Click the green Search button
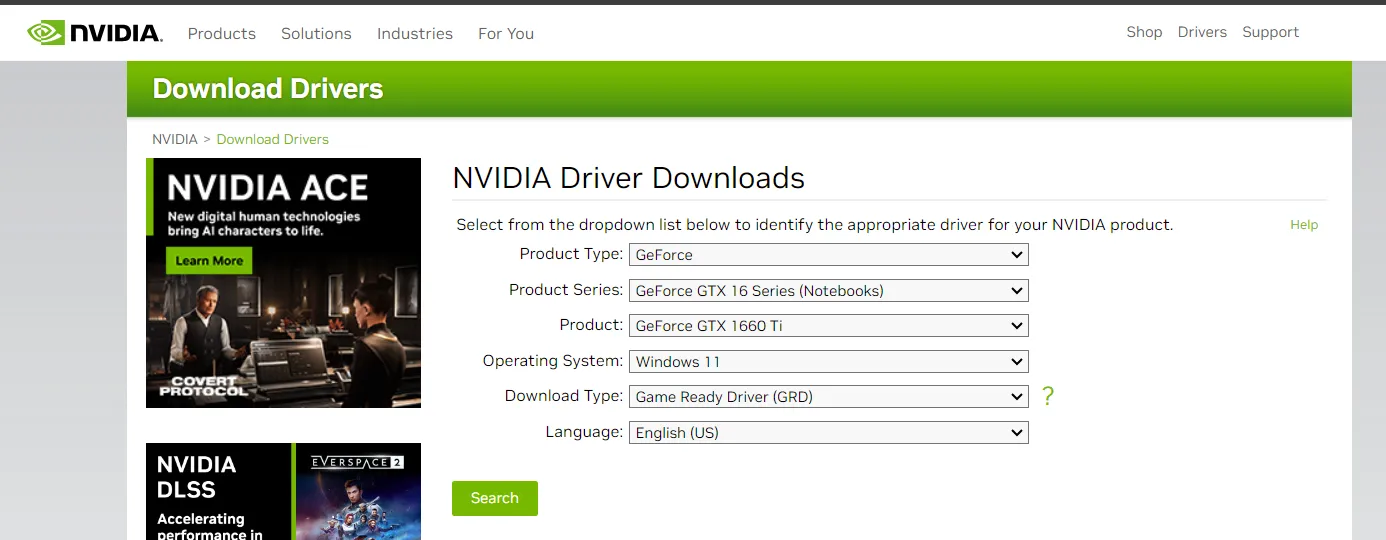Viewport: 1386px width, 540px height. click(495, 498)
